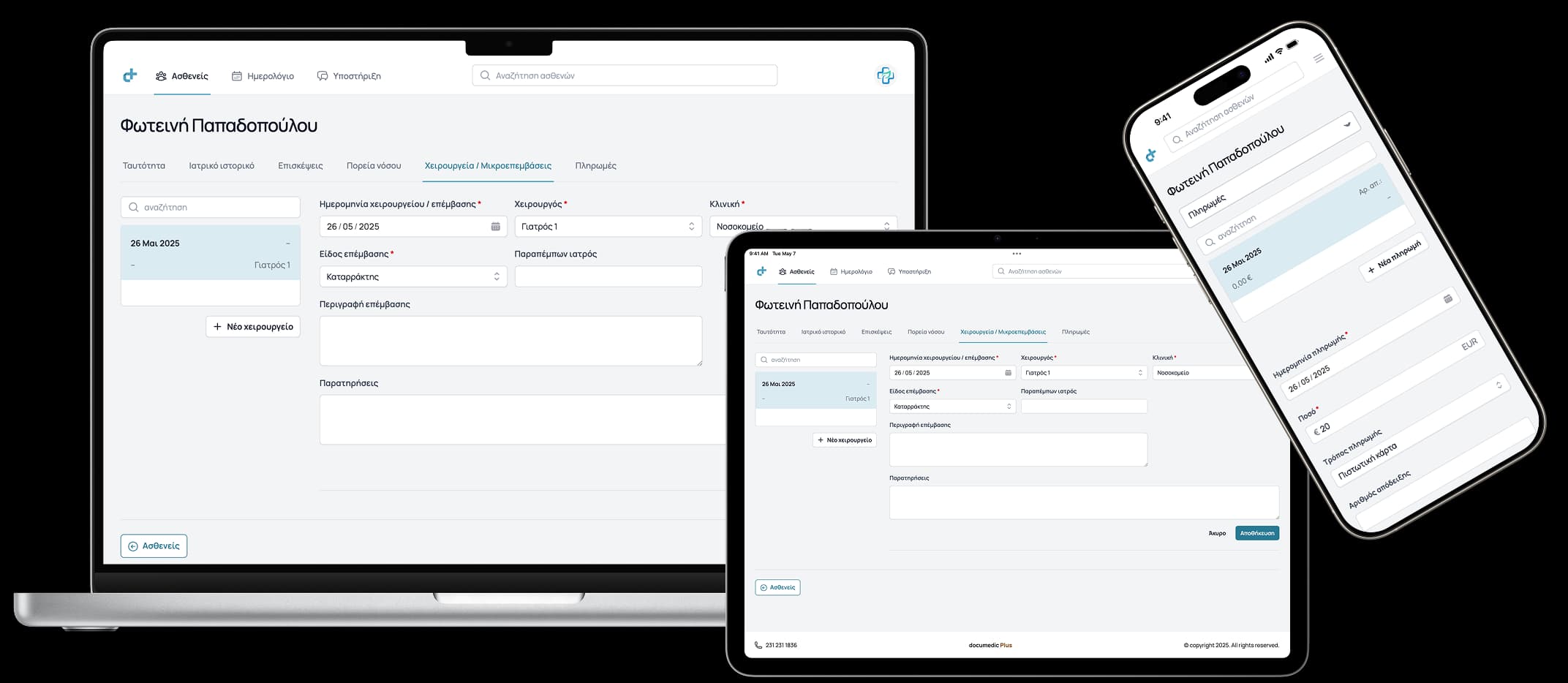1568x683 pixels.
Task: Open the Ημερολόγιο menu item on the laptop
Action: (x=263, y=76)
